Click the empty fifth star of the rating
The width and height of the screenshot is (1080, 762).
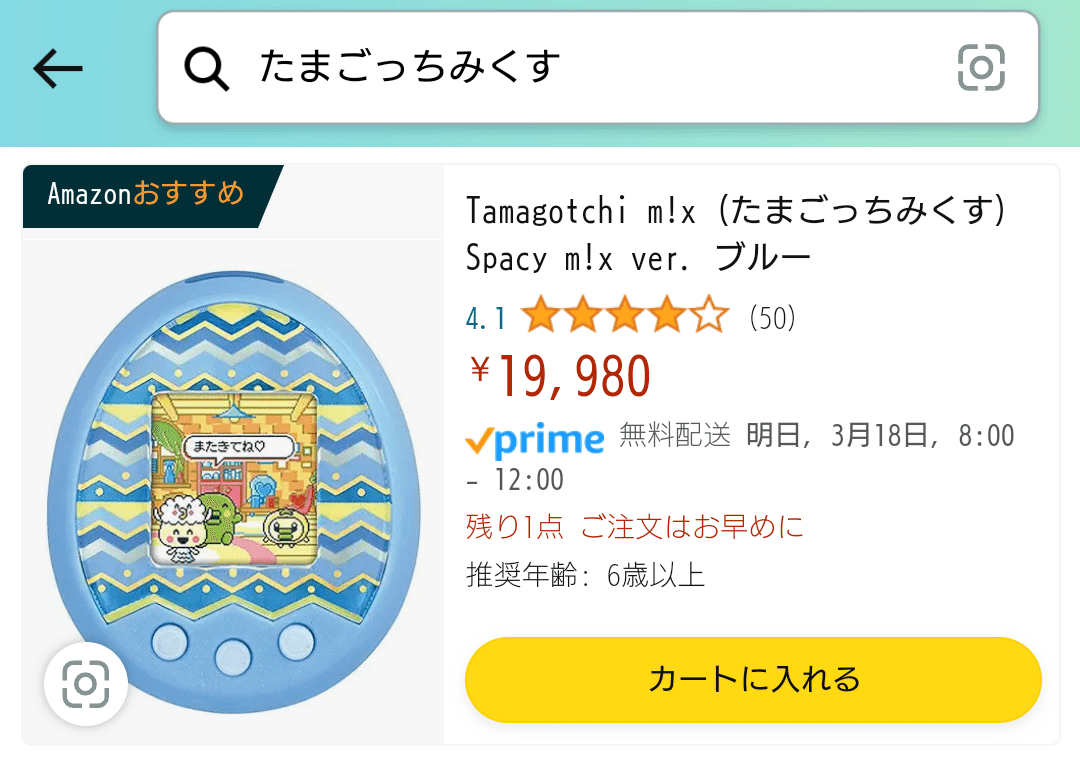click(x=710, y=315)
